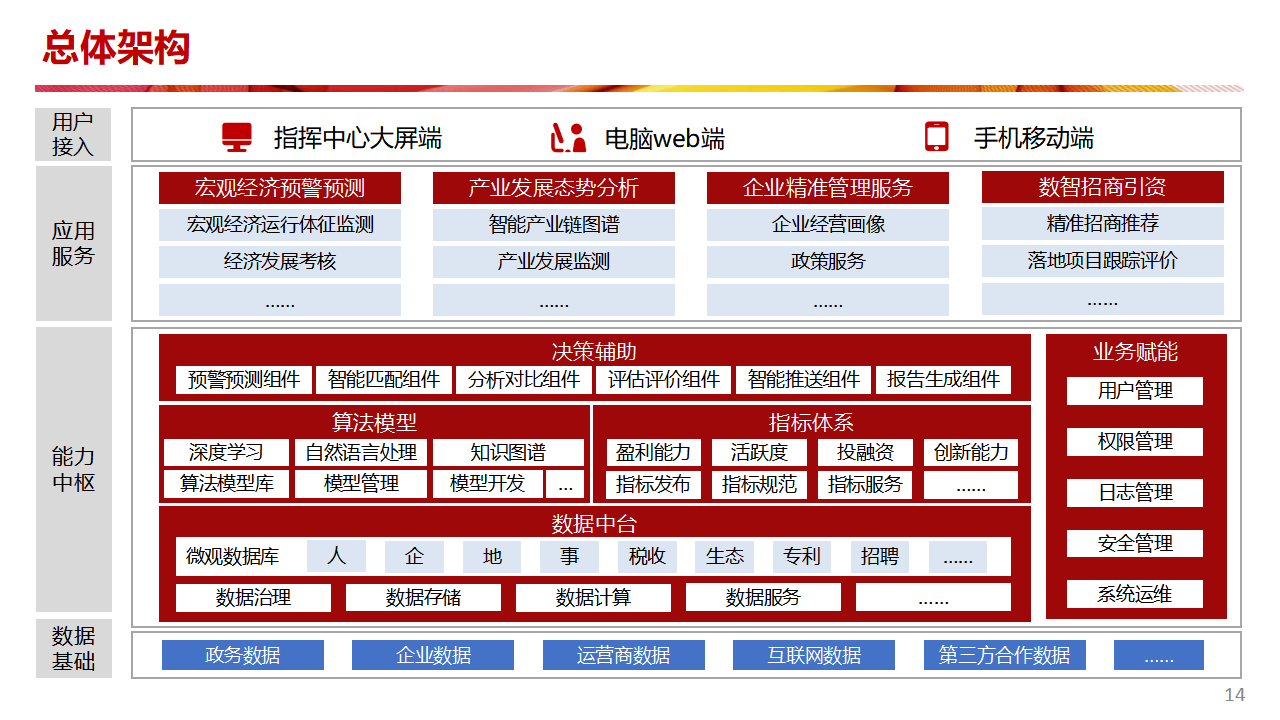Select the 指标规范 box
The width and height of the screenshot is (1280, 720).
[759, 485]
